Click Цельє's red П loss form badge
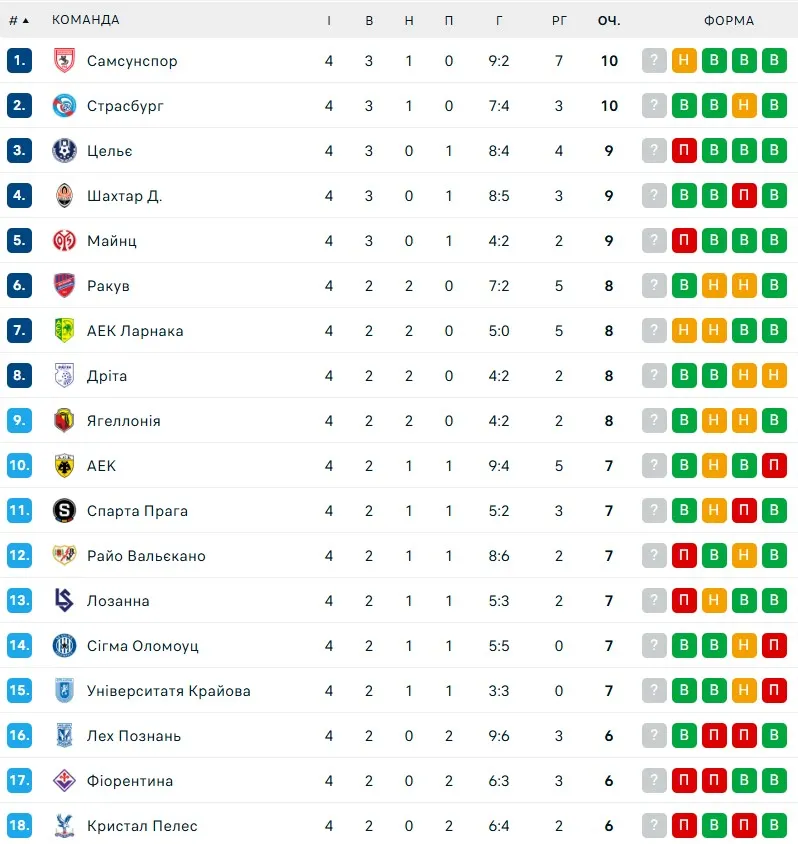 [x=684, y=151]
